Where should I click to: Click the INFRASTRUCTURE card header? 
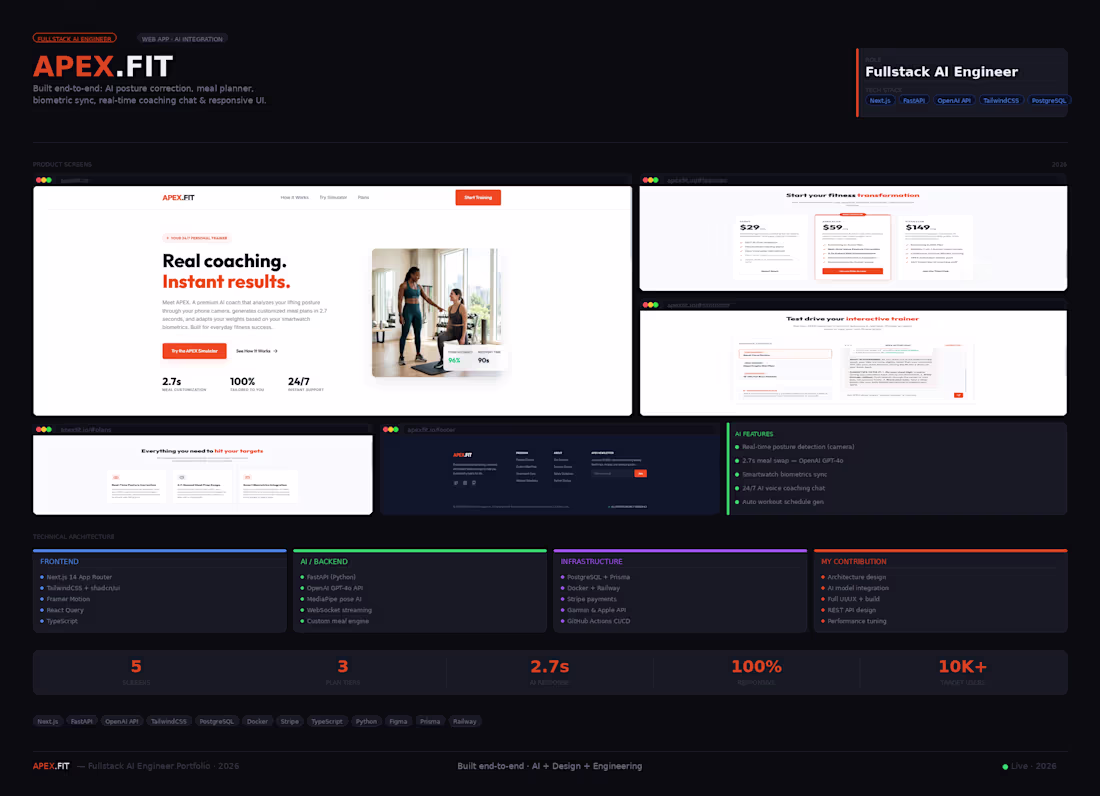[591, 562]
